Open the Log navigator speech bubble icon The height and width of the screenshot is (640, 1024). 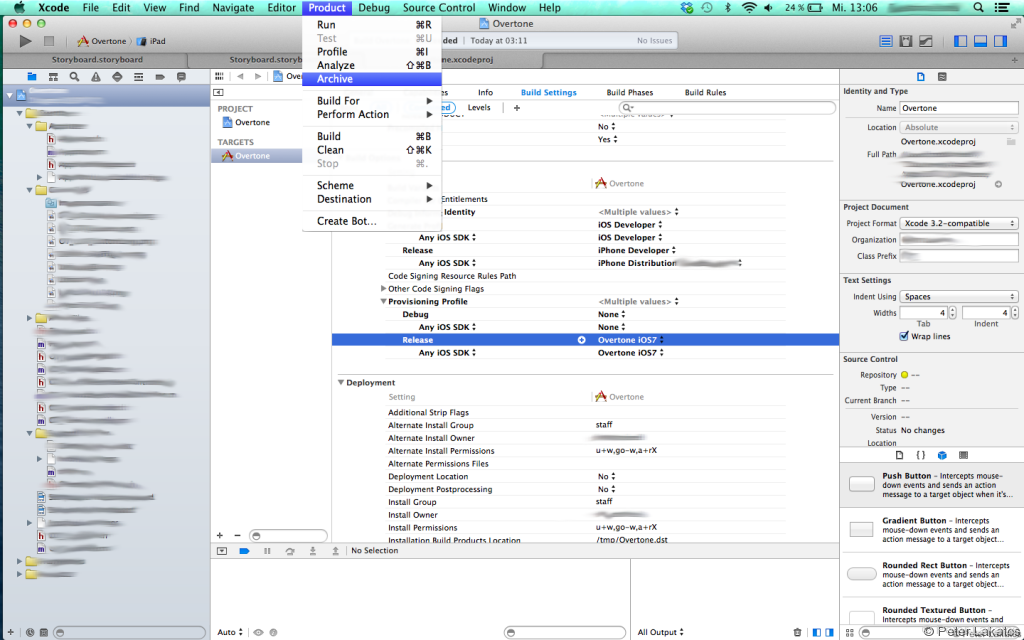181,76
